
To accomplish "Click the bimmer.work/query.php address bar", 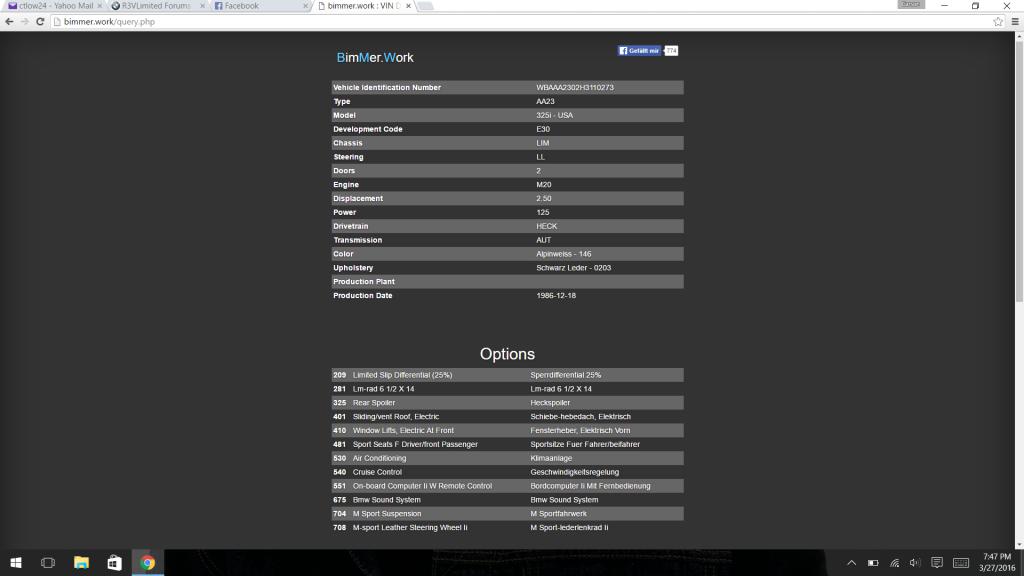I will point(522,22).
